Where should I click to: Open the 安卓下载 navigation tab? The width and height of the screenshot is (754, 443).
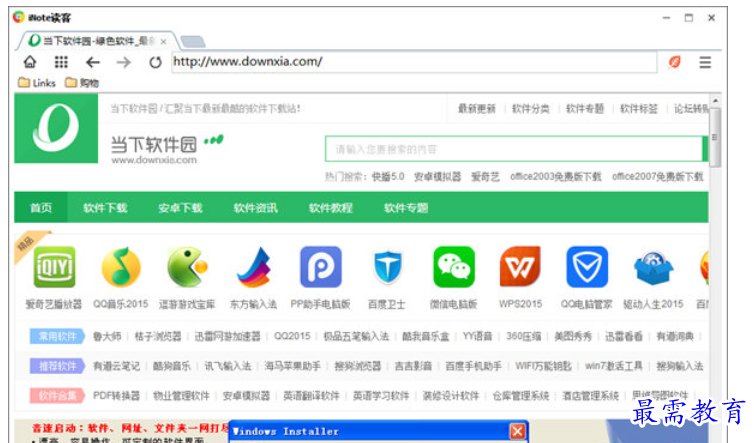(x=180, y=208)
